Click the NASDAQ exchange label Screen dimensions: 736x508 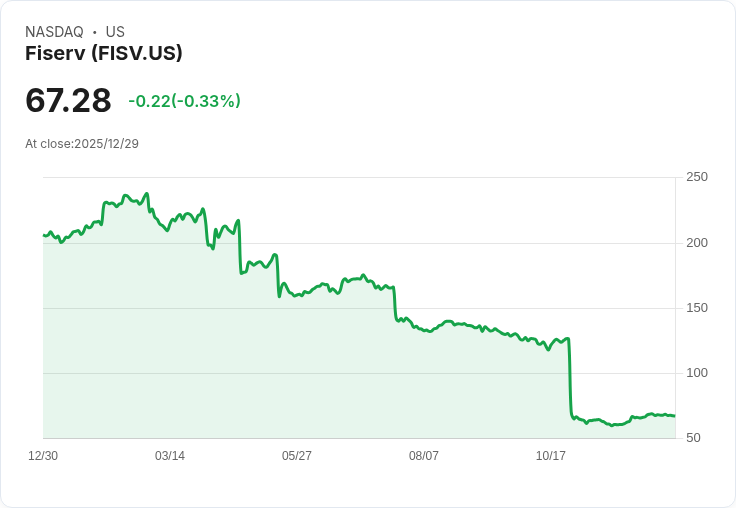pos(54,32)
